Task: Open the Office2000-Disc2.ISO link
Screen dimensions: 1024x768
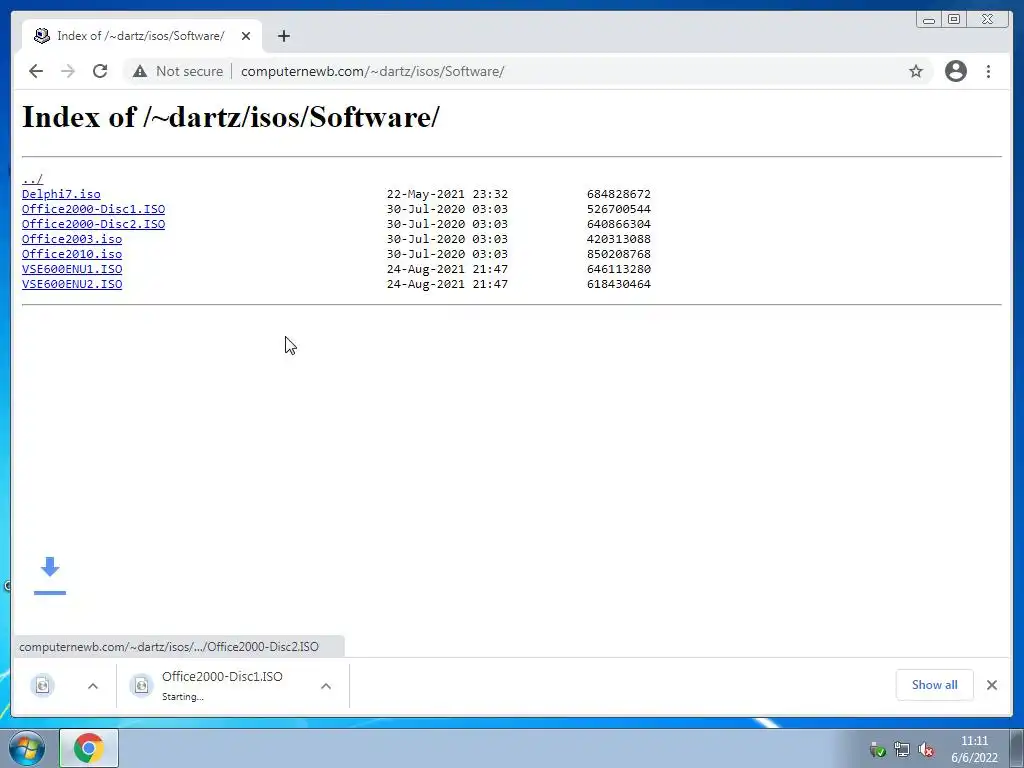Action: coord(93,224)
